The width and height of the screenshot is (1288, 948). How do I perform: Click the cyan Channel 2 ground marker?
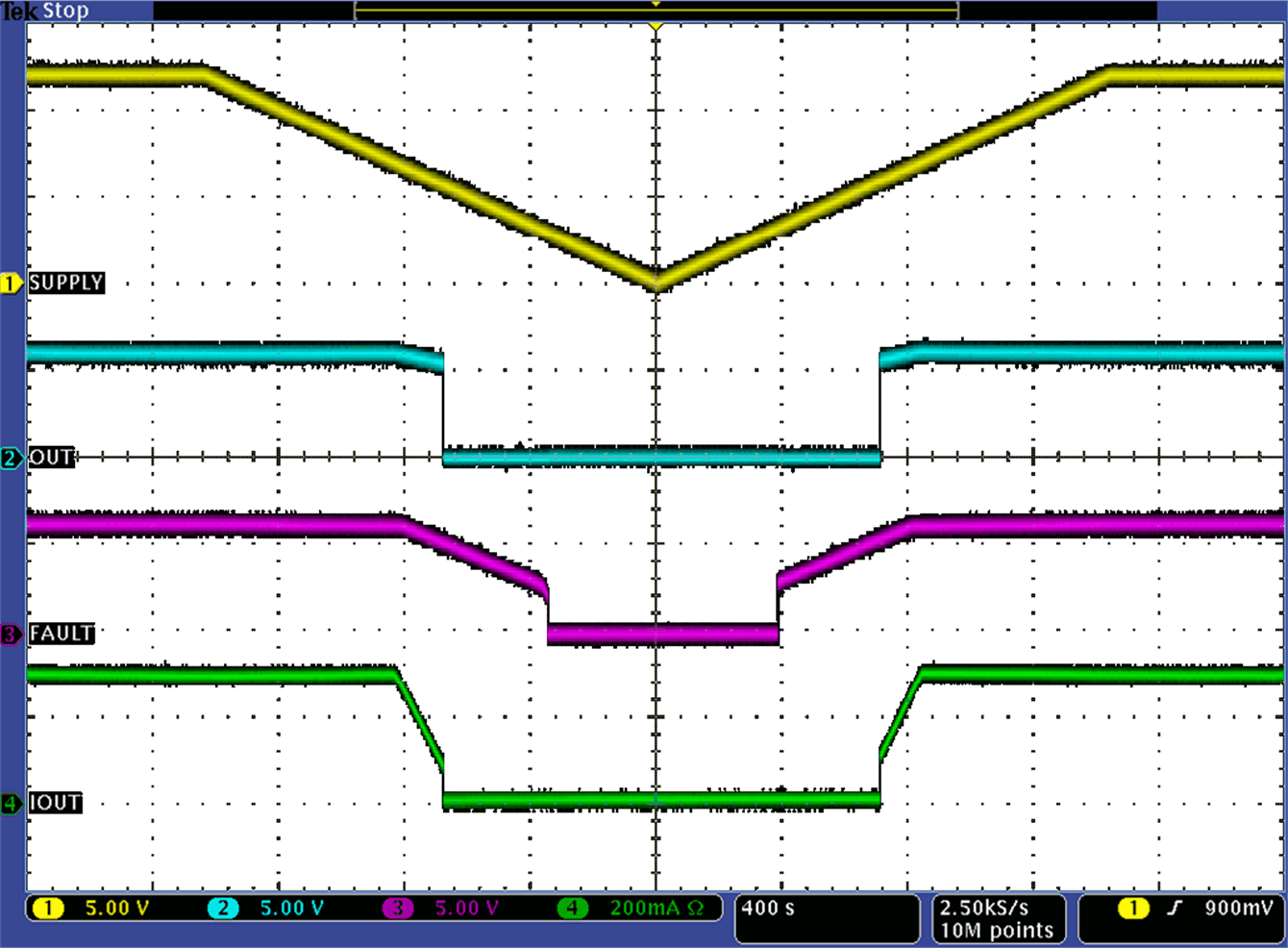pyautogui.click(x=12, y=459)
